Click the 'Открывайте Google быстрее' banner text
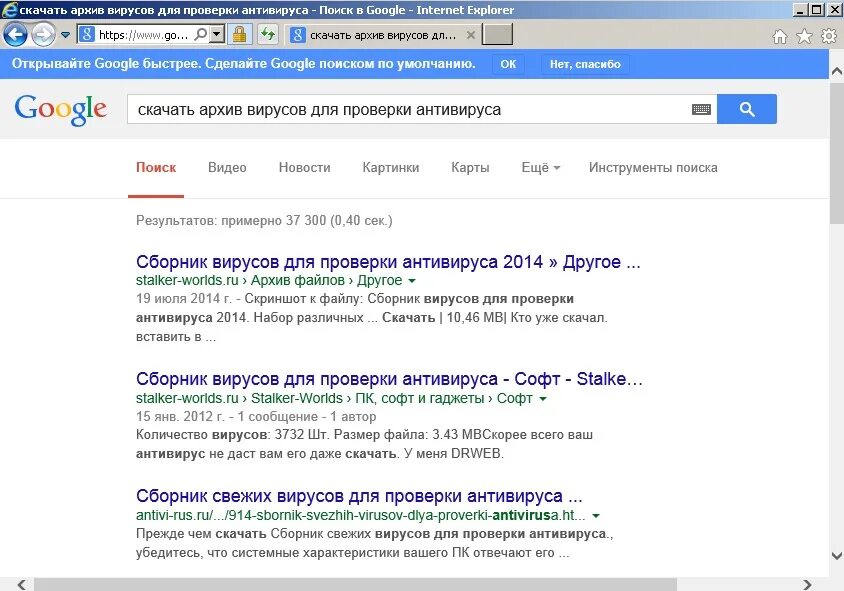Image resolution: width=844 pixels, height=591 pixels. click(243, 64)
